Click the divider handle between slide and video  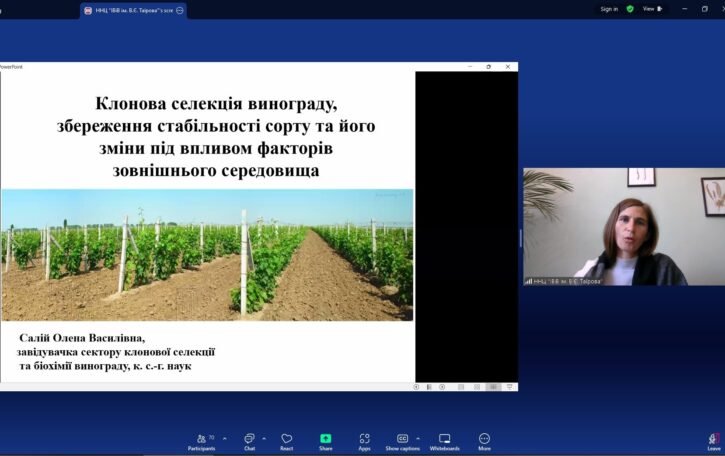(520, 238)
